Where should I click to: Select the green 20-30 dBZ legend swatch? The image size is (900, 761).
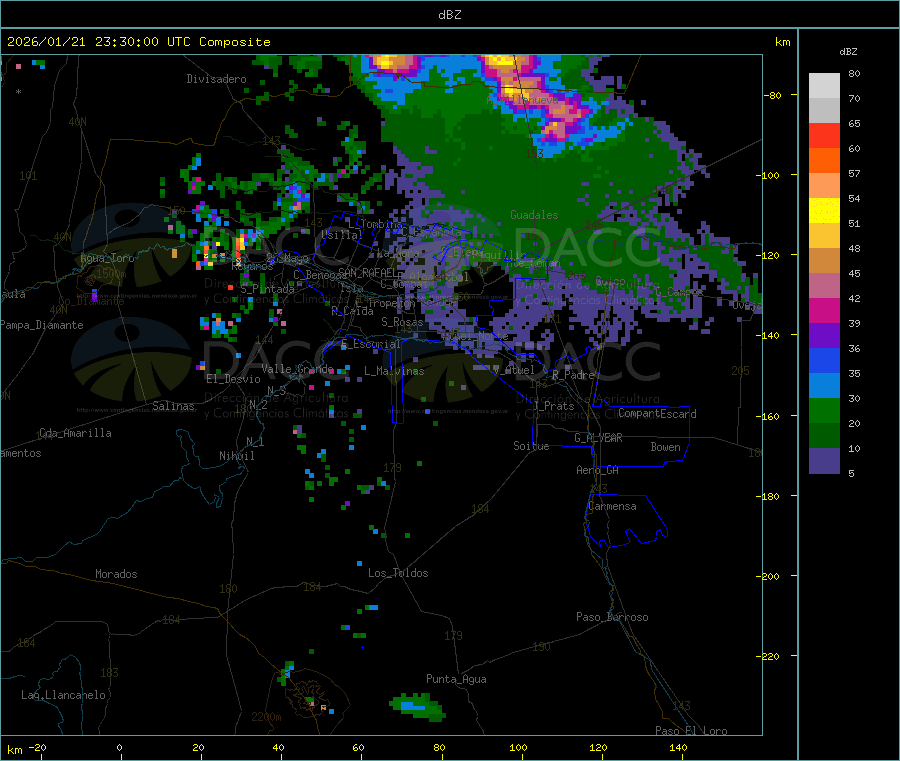click(x=824, y=410)
